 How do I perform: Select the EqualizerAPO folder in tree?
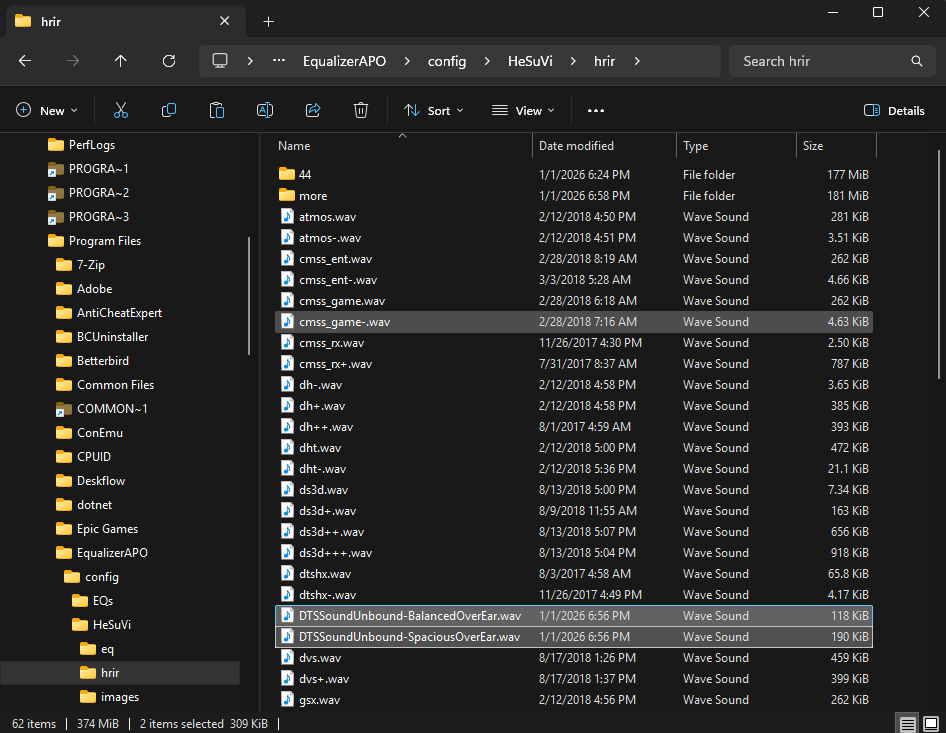[x=112, y=553]
